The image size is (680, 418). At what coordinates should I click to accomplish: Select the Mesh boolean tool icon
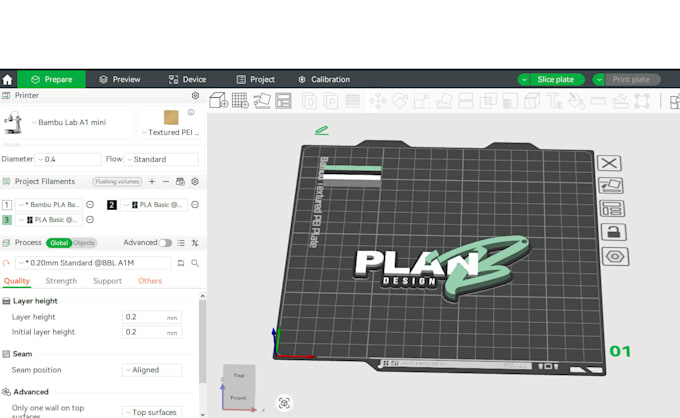[488, 101]
